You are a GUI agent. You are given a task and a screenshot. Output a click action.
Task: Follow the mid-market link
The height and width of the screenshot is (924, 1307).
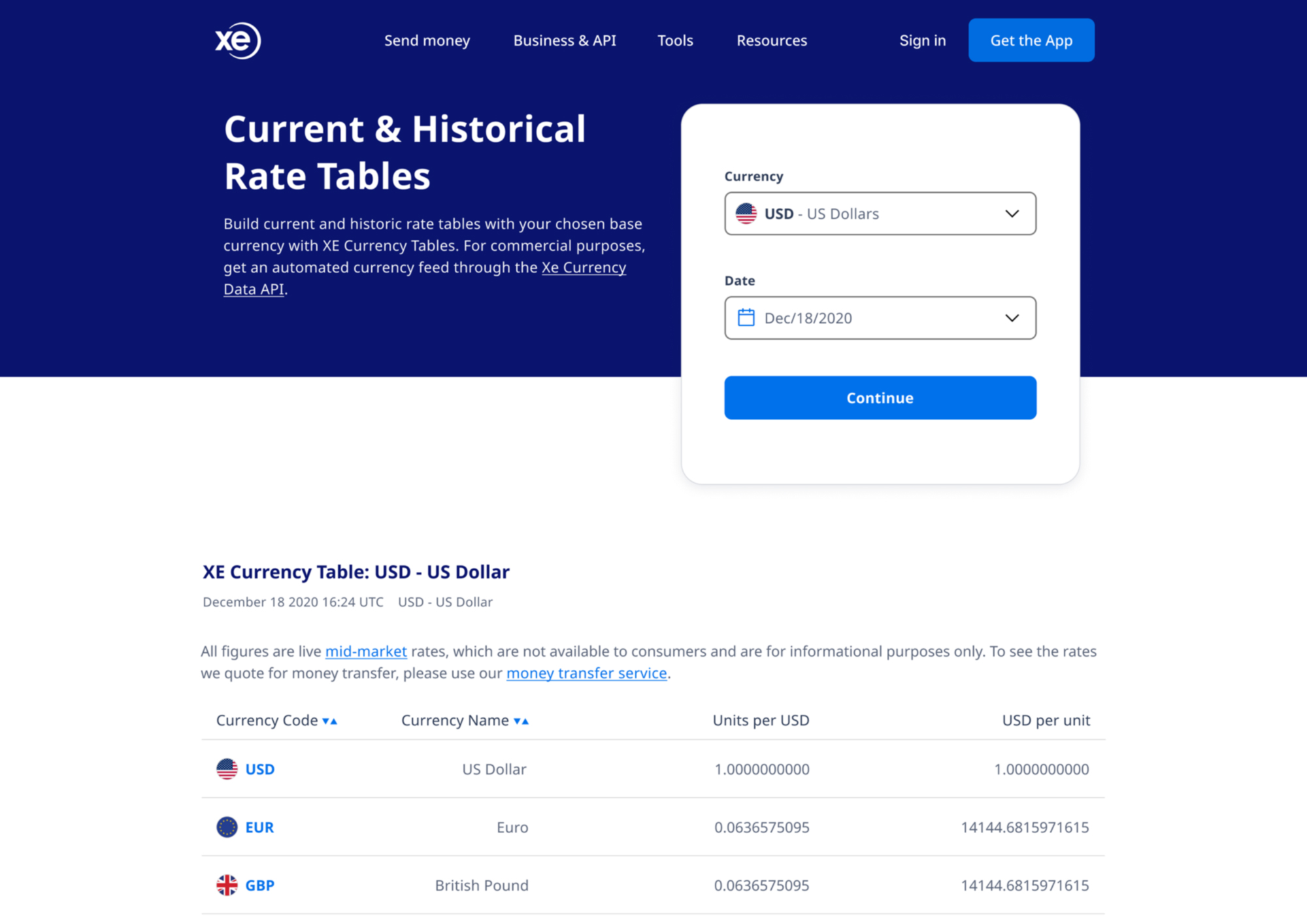tap(366, 652)
